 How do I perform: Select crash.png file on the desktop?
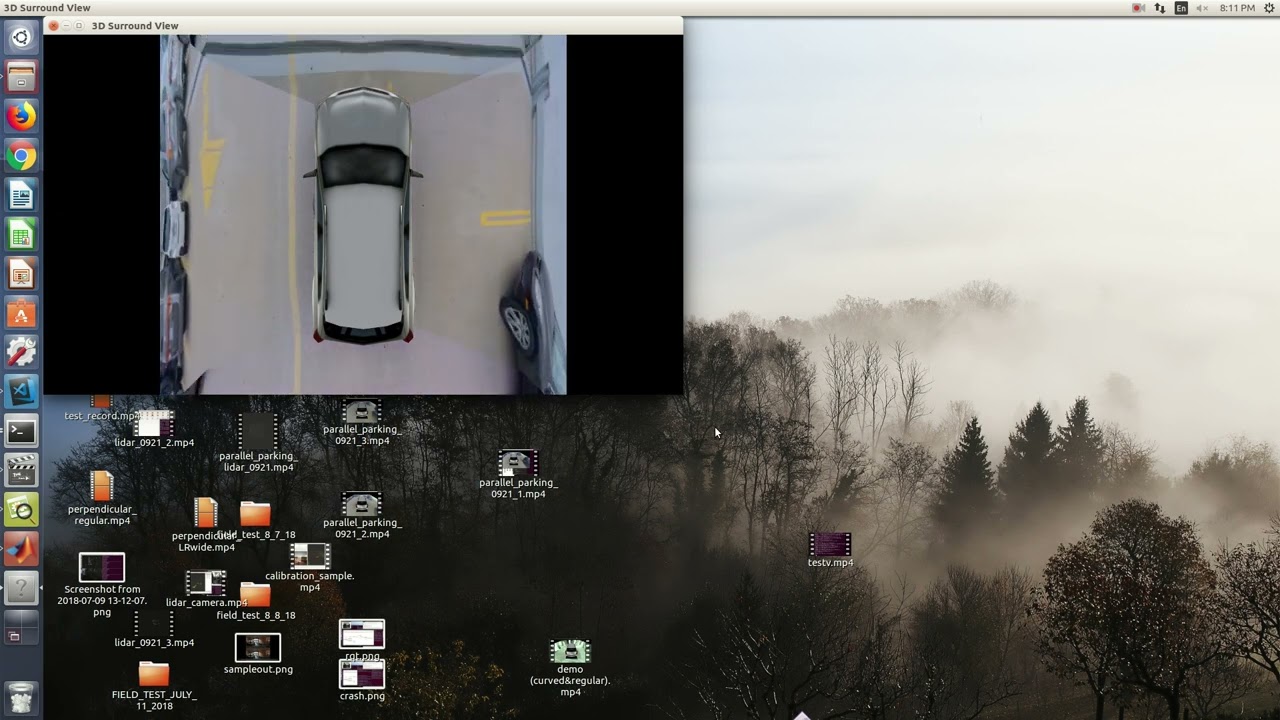tap(362, 681)
